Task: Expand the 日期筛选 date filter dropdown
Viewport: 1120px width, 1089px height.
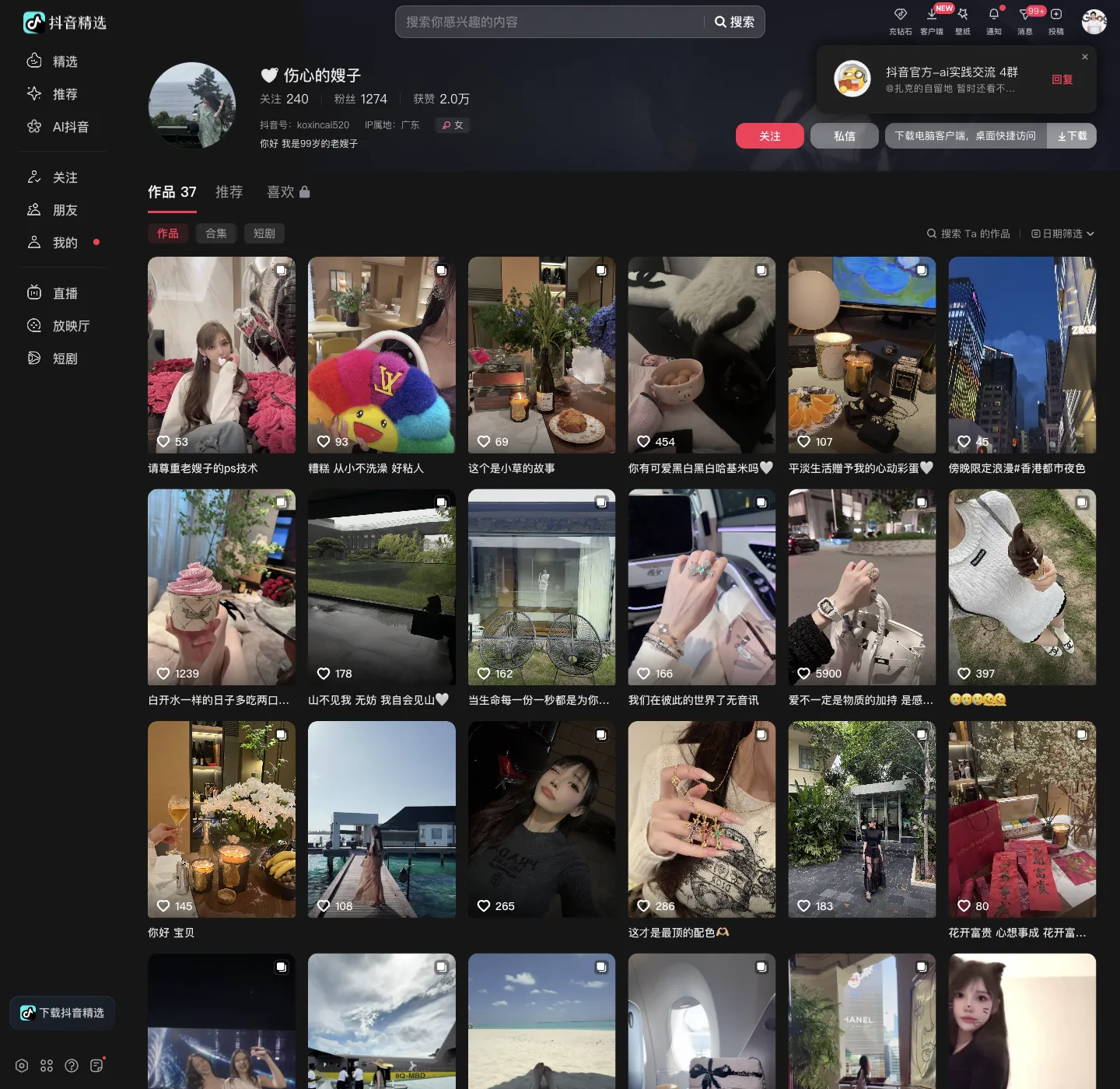Action: [x=1062, y=233]
